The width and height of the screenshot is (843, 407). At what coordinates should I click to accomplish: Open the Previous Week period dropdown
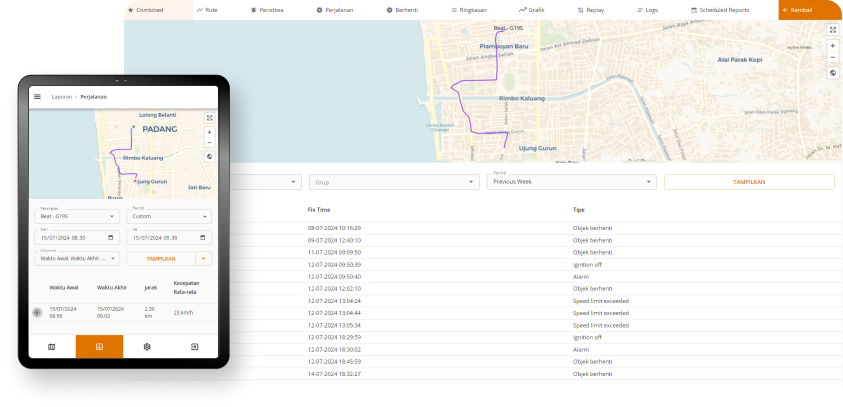(x=571, y=182)
